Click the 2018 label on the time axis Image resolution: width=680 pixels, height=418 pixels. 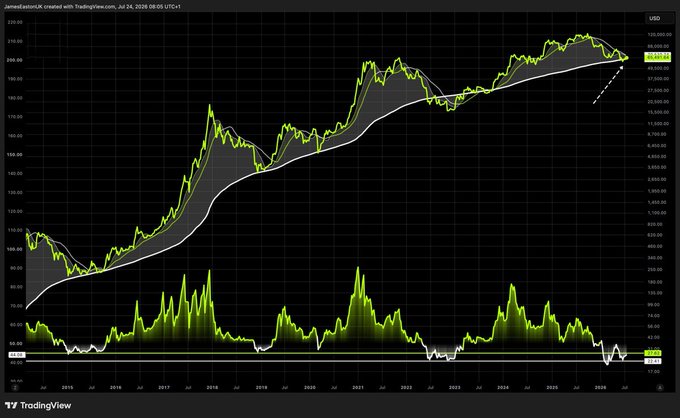[x=212, y=388]
